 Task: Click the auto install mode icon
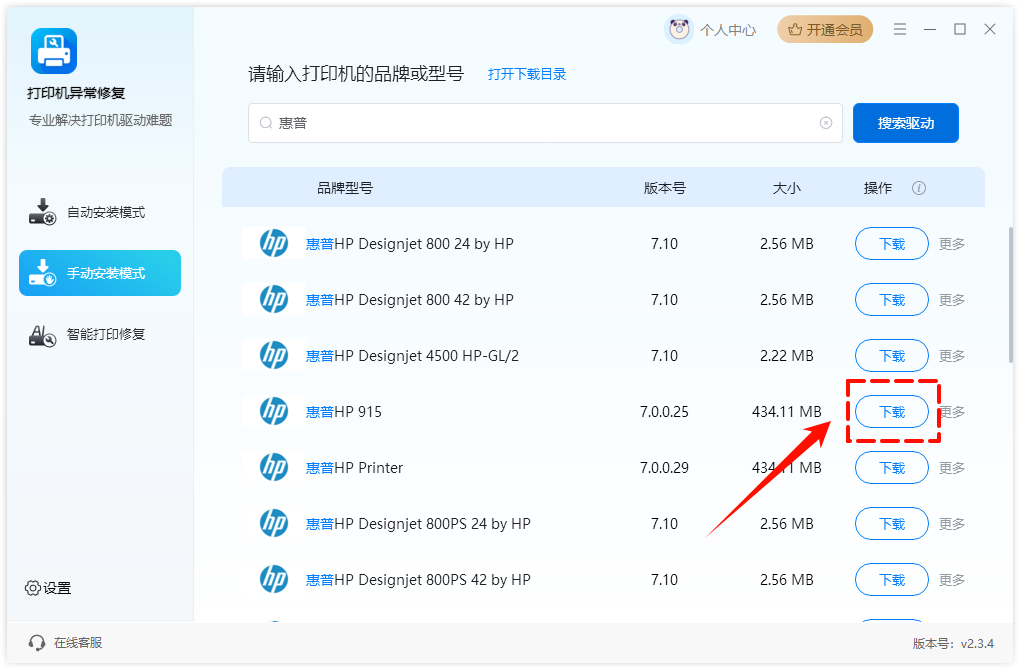(42, 212)
